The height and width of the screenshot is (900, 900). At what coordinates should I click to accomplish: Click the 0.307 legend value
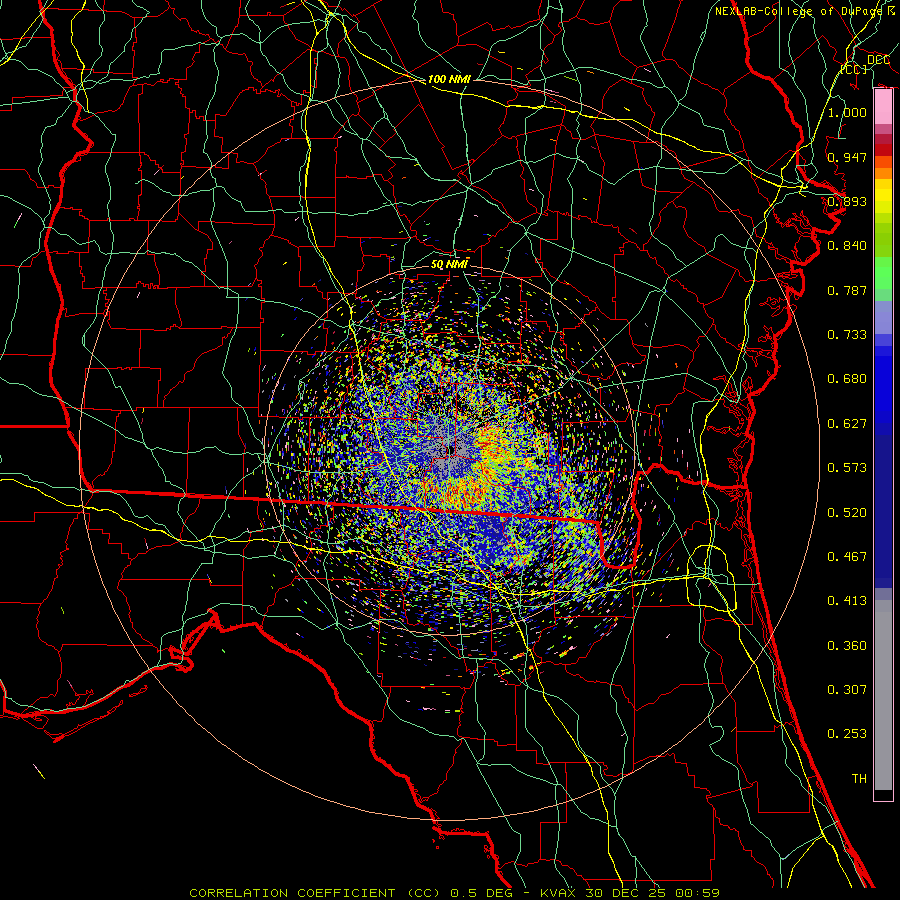847,690
